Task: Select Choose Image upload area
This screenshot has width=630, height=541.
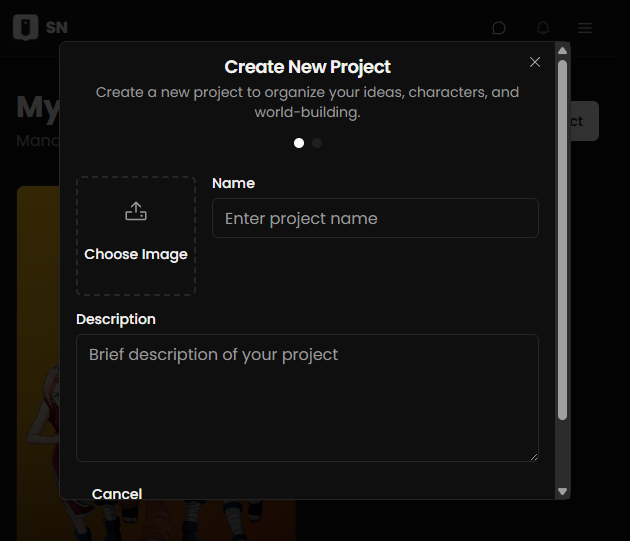Action: coord(136,236)
